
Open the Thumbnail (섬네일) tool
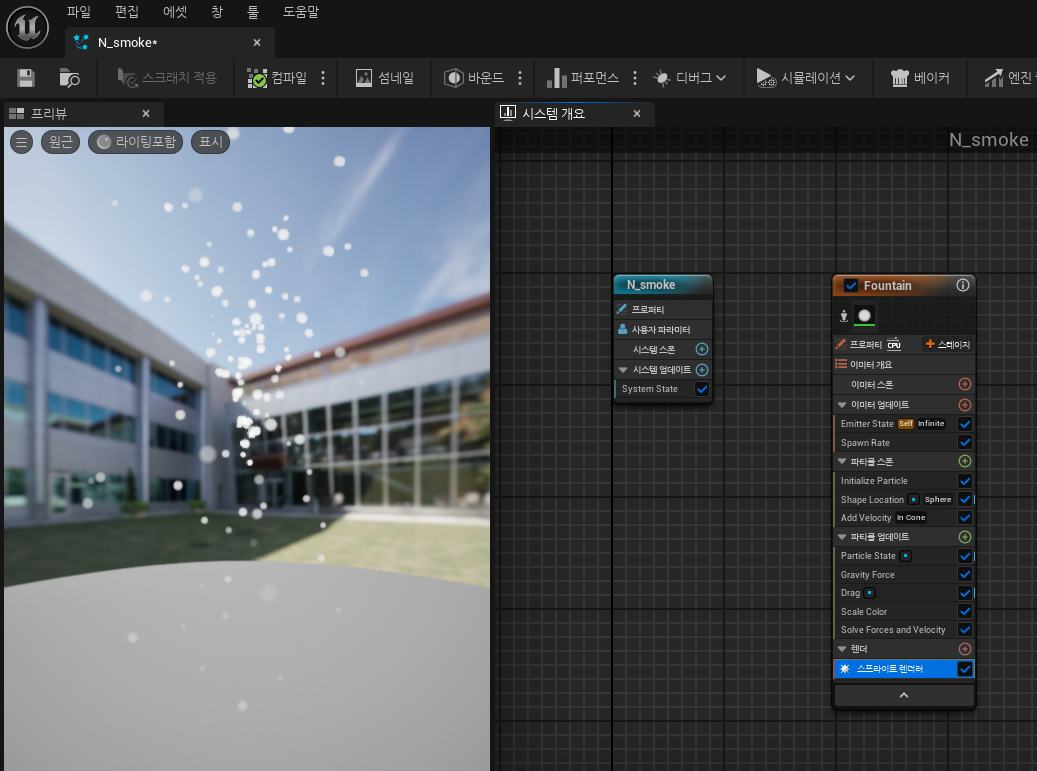384,78
